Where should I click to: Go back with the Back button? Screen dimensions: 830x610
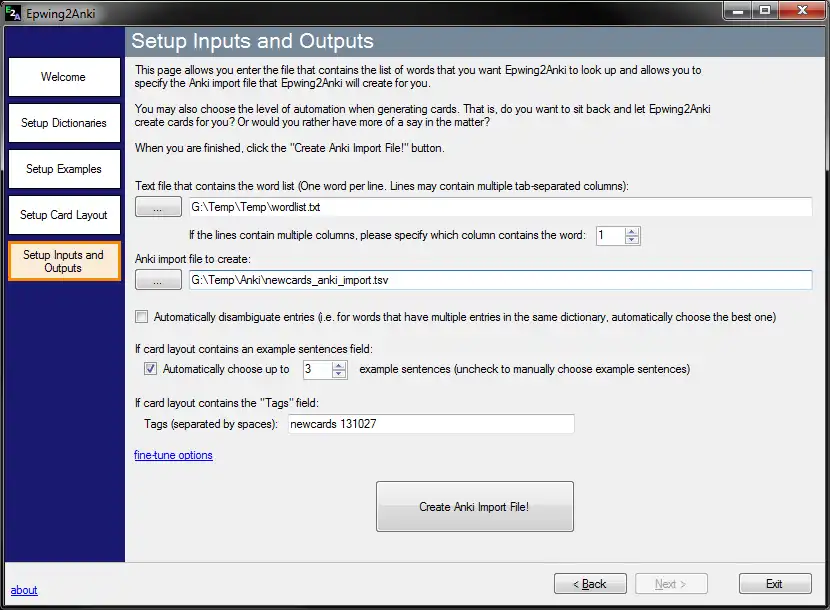point(590,584)
